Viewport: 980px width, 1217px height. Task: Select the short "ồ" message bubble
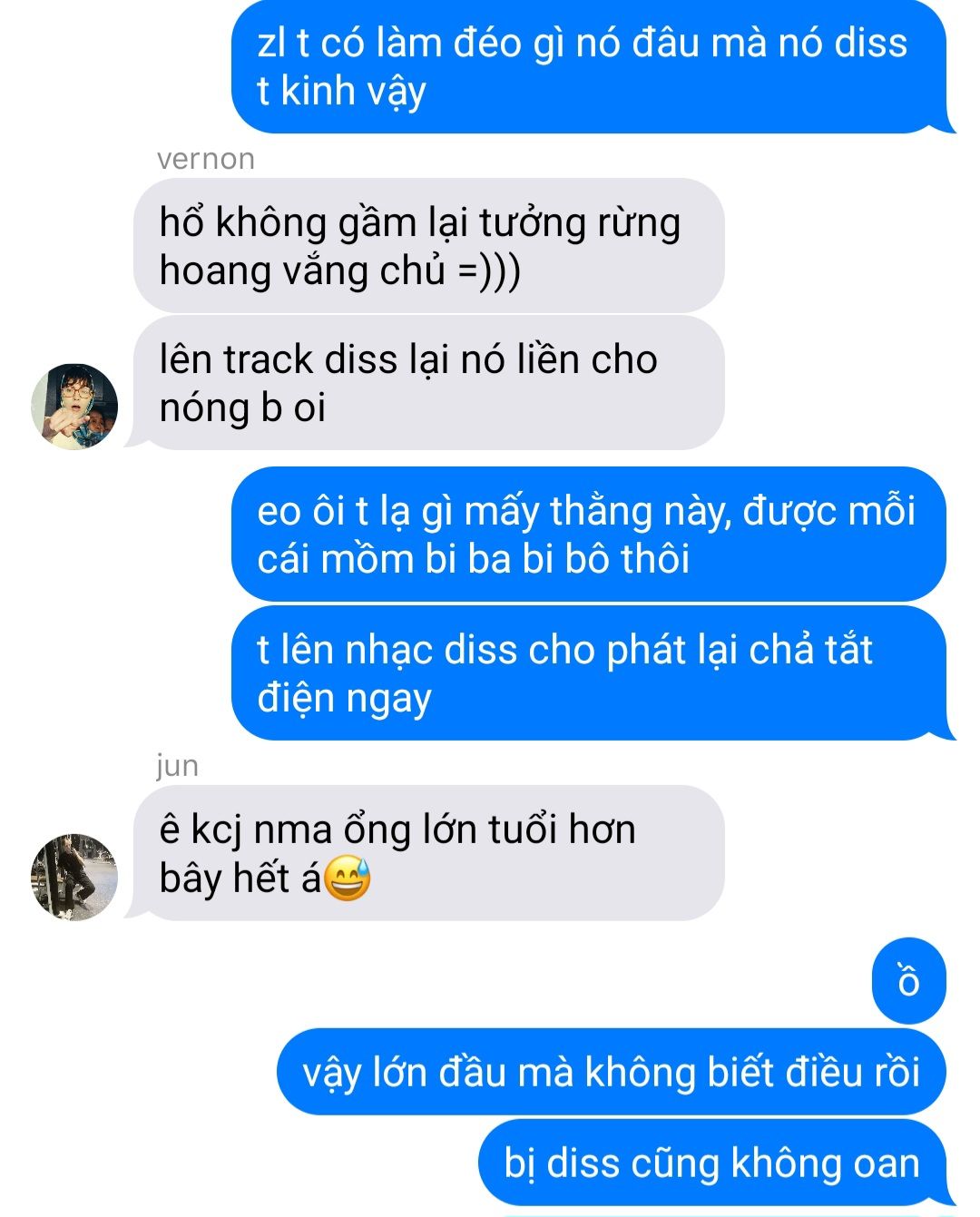(909, 981)
